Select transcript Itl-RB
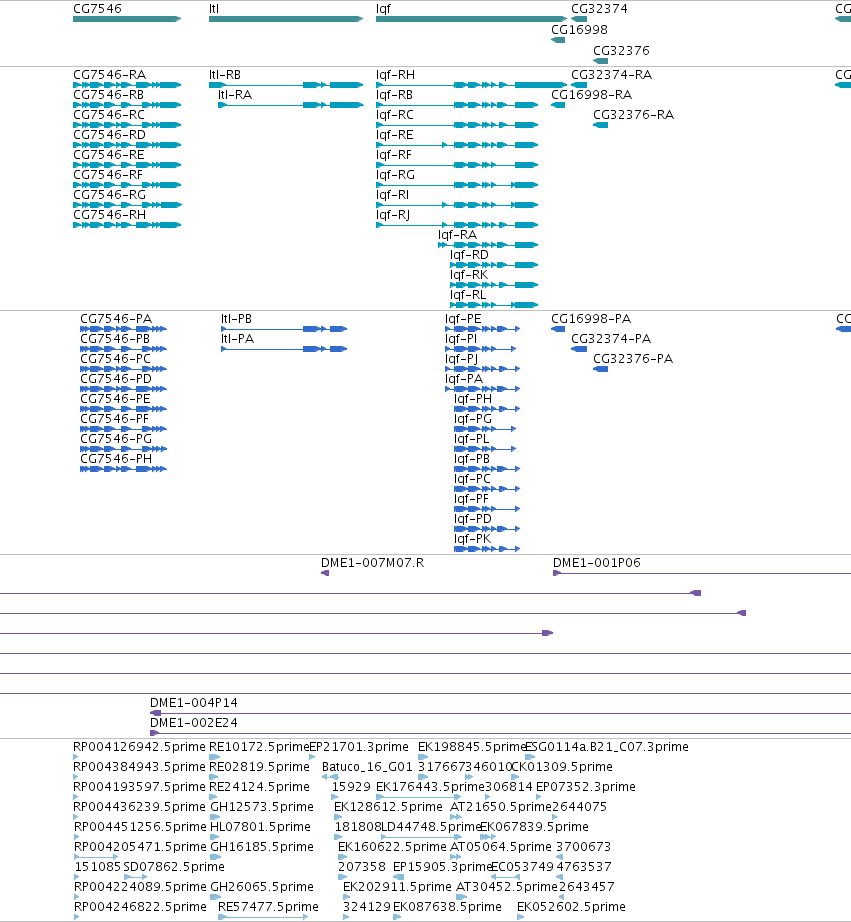Image resolution: width=851 pixels, height=922 pixels. [x=286, y=85]
